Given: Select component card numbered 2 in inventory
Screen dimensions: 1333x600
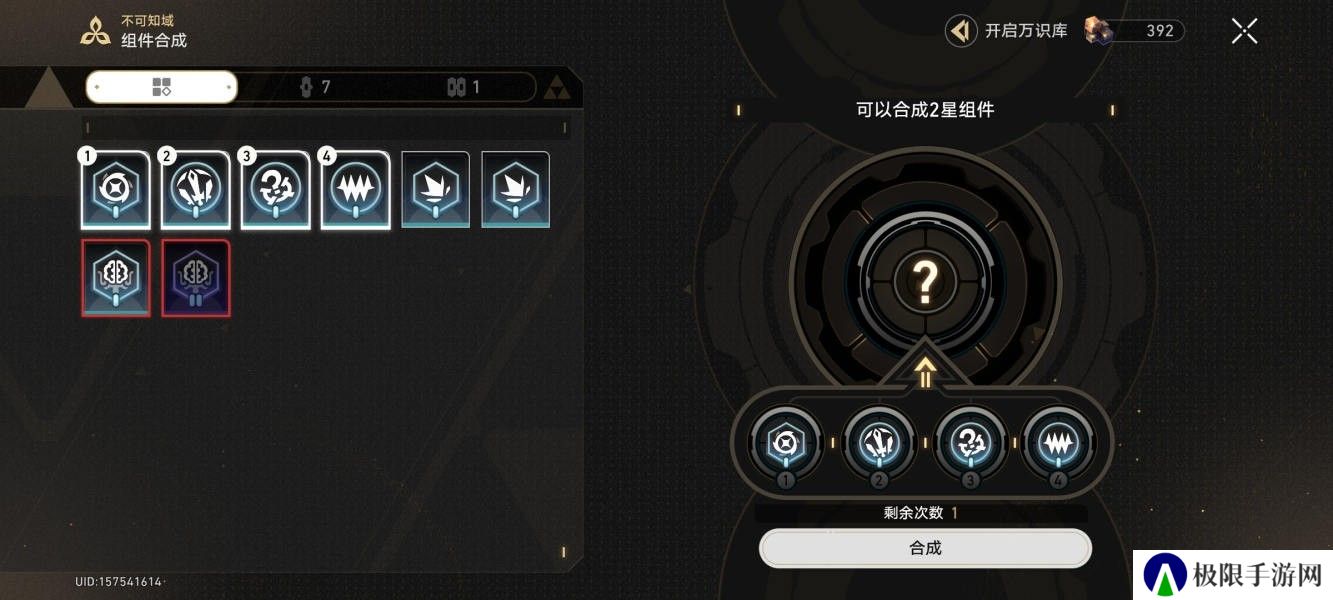Looking at the screenshot, I should [196, 190].
